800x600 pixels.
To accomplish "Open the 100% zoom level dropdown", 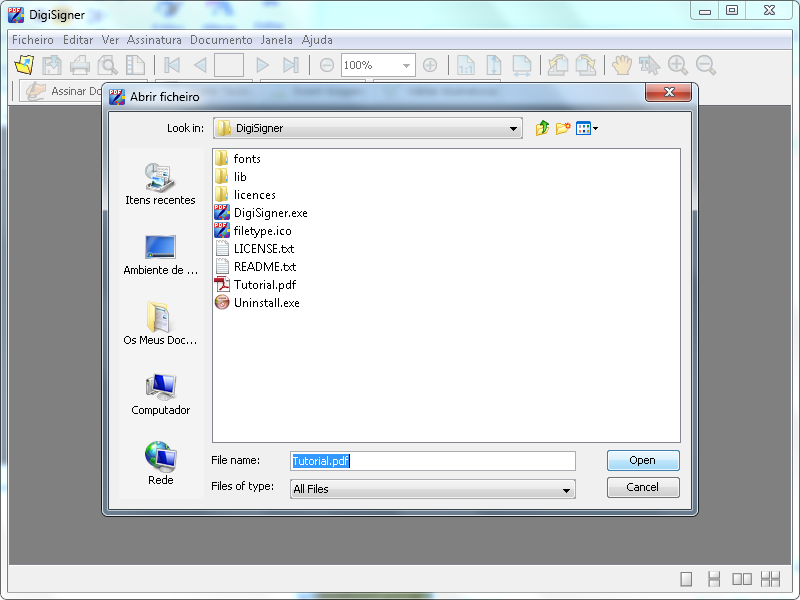I will coord(407,66).
